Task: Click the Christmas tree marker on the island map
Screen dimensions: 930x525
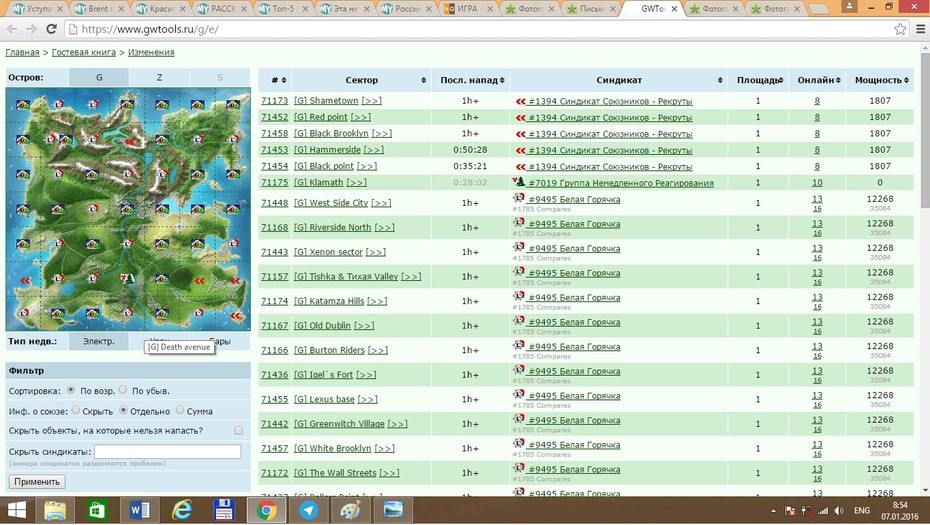Action: coord(127,277)
